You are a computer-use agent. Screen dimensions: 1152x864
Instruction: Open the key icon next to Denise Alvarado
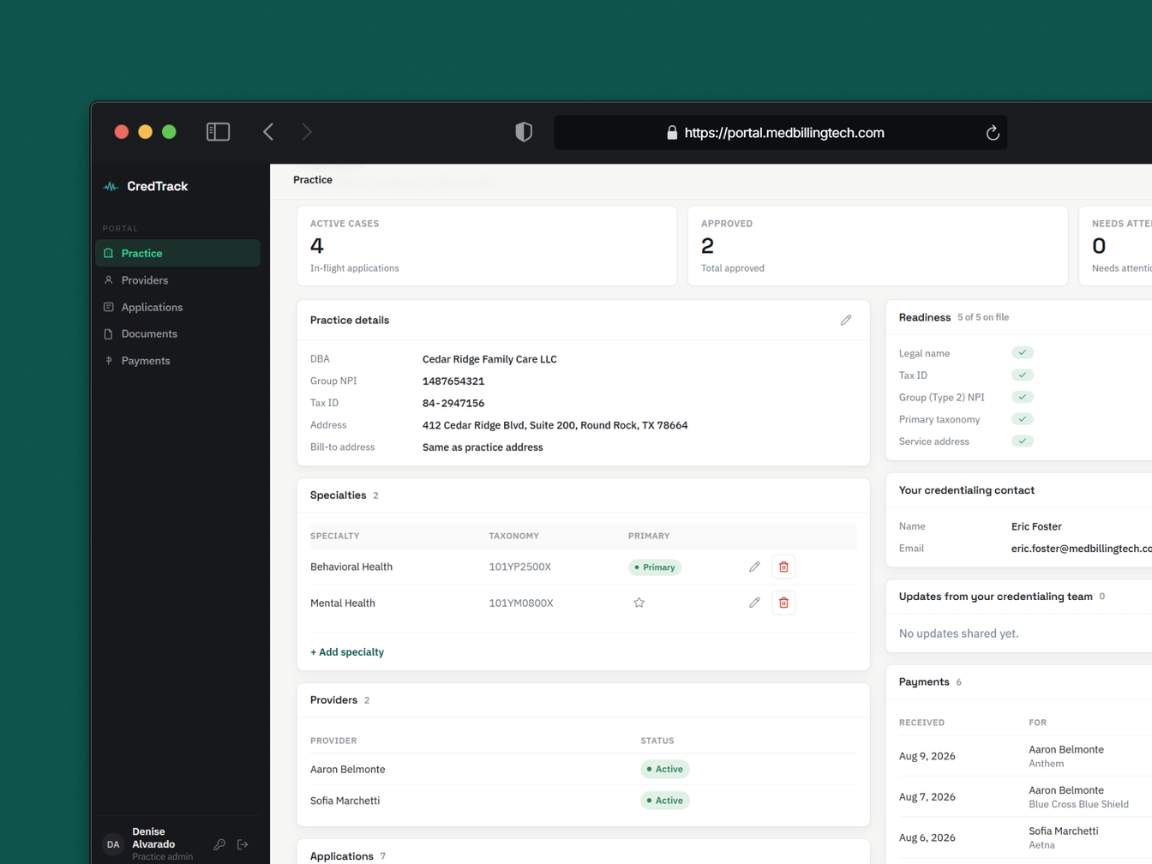coord(219,844)
